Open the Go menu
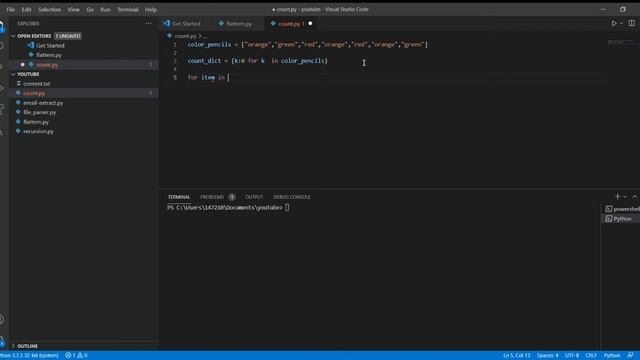The image size is (640, 360). coord(90,9)
